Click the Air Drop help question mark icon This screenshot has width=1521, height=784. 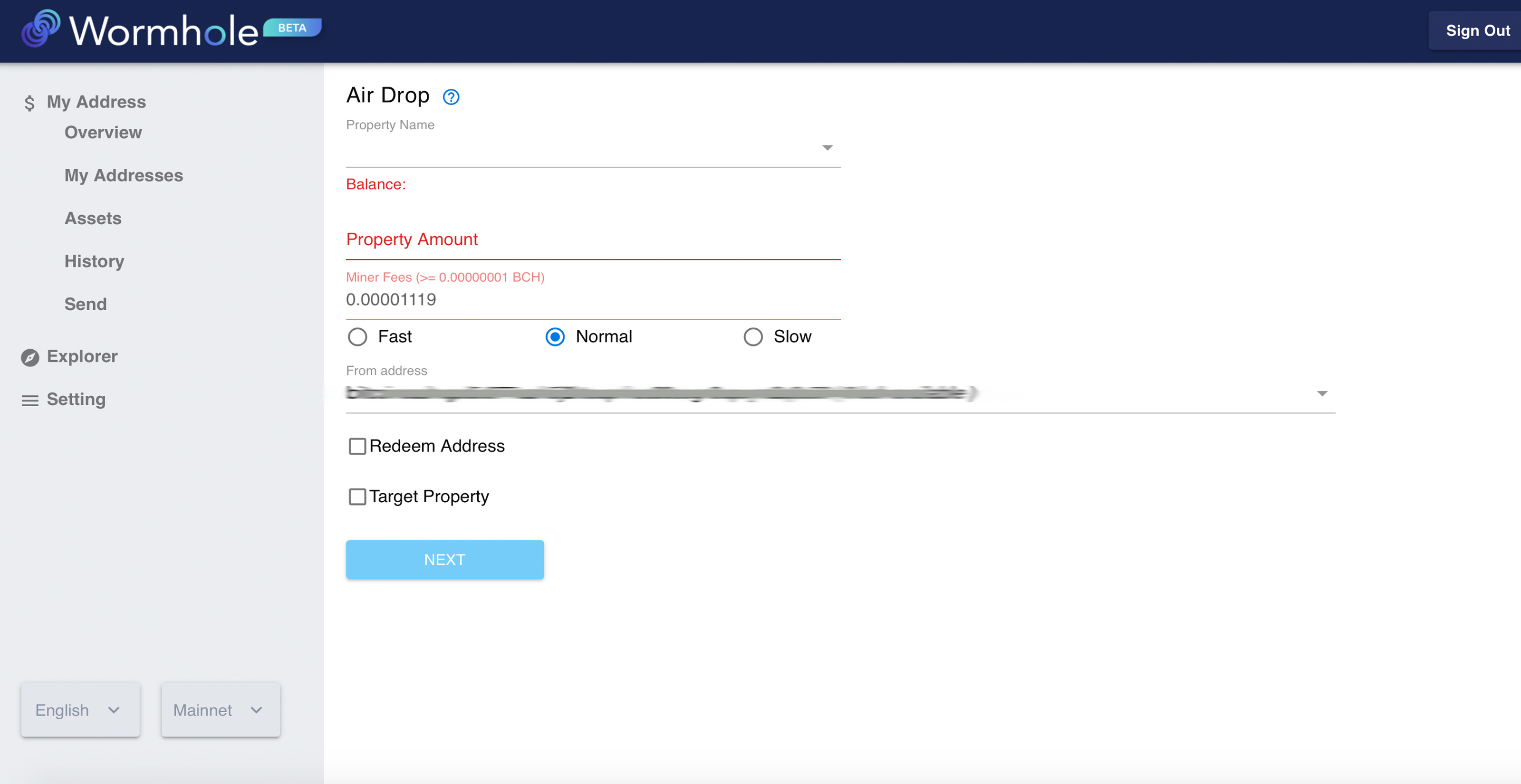451,96
